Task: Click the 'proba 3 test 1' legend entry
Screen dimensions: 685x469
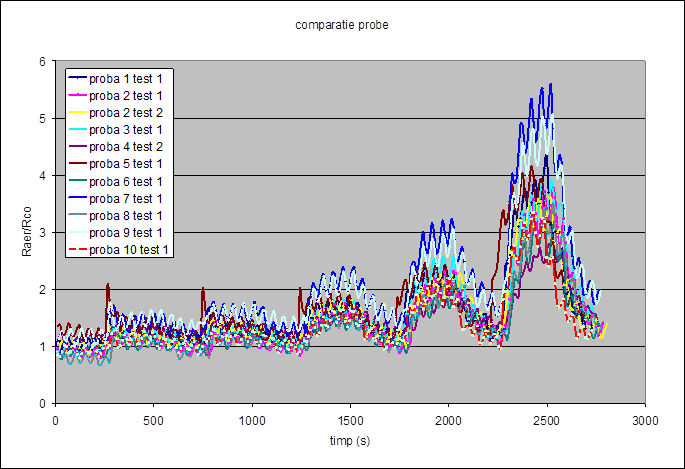Action: coord(116,130)
